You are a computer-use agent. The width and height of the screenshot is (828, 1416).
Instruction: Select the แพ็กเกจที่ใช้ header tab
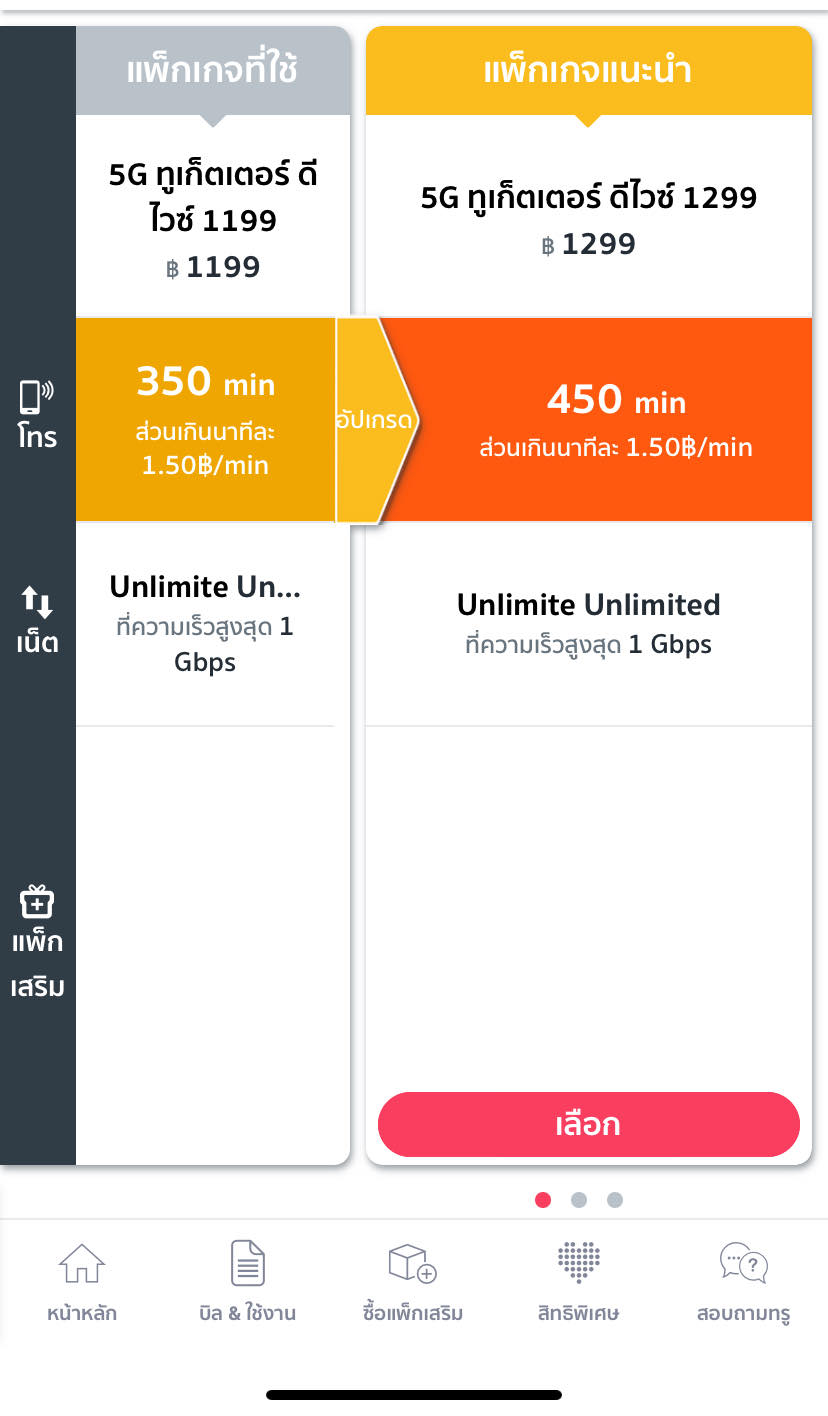point(212,71)
